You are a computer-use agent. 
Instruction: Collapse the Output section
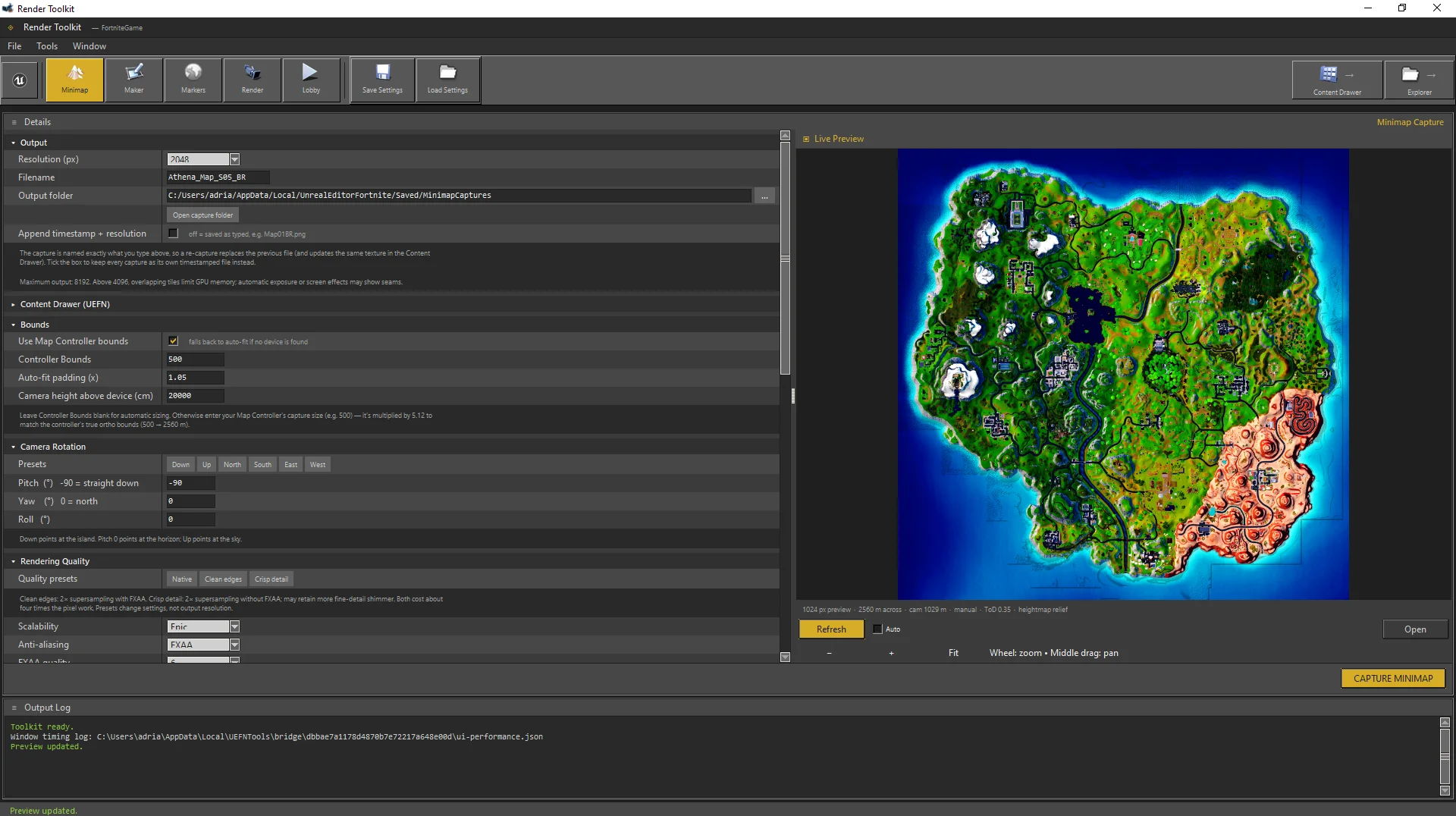coord(13,143)
